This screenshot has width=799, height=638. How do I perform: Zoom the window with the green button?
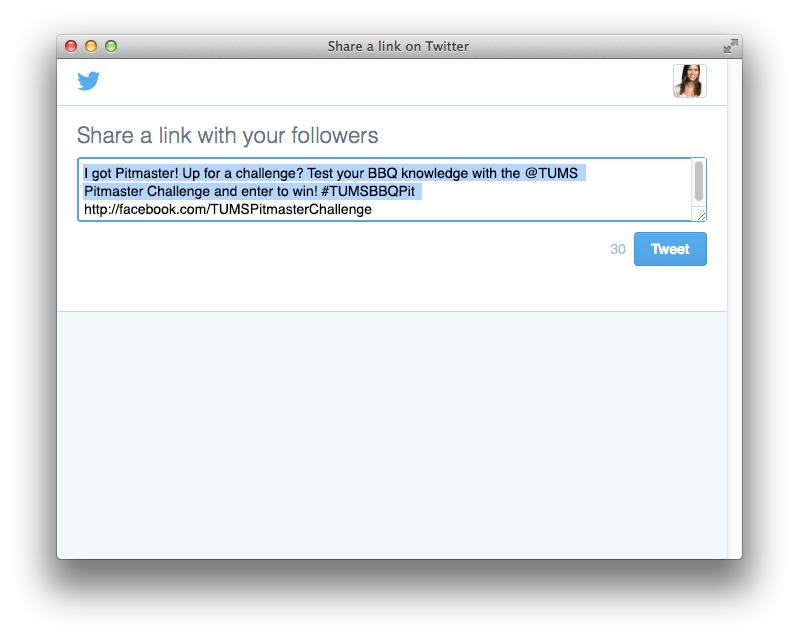tap(111, 46)
